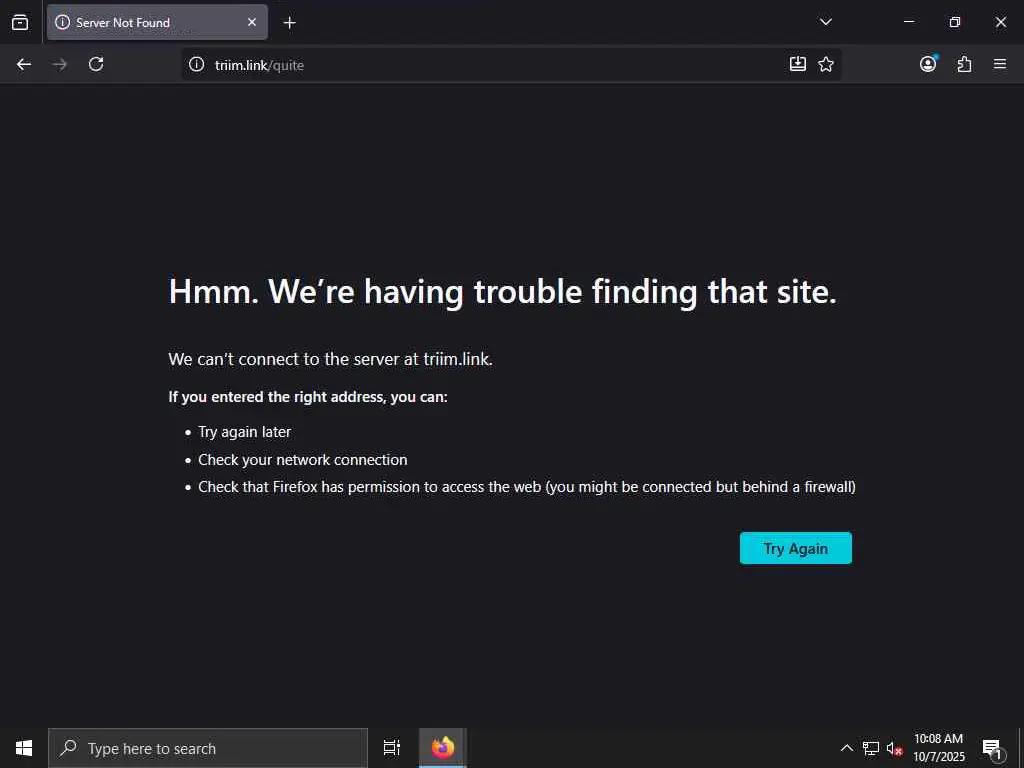This screenshot has width=1024, height=768.
Task: Go back one page
Action: point(24,64)
